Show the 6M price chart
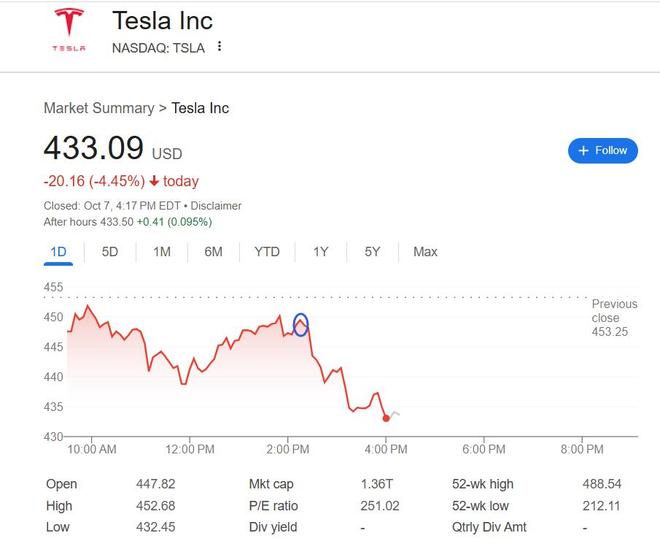 click(x=213, y=252)
